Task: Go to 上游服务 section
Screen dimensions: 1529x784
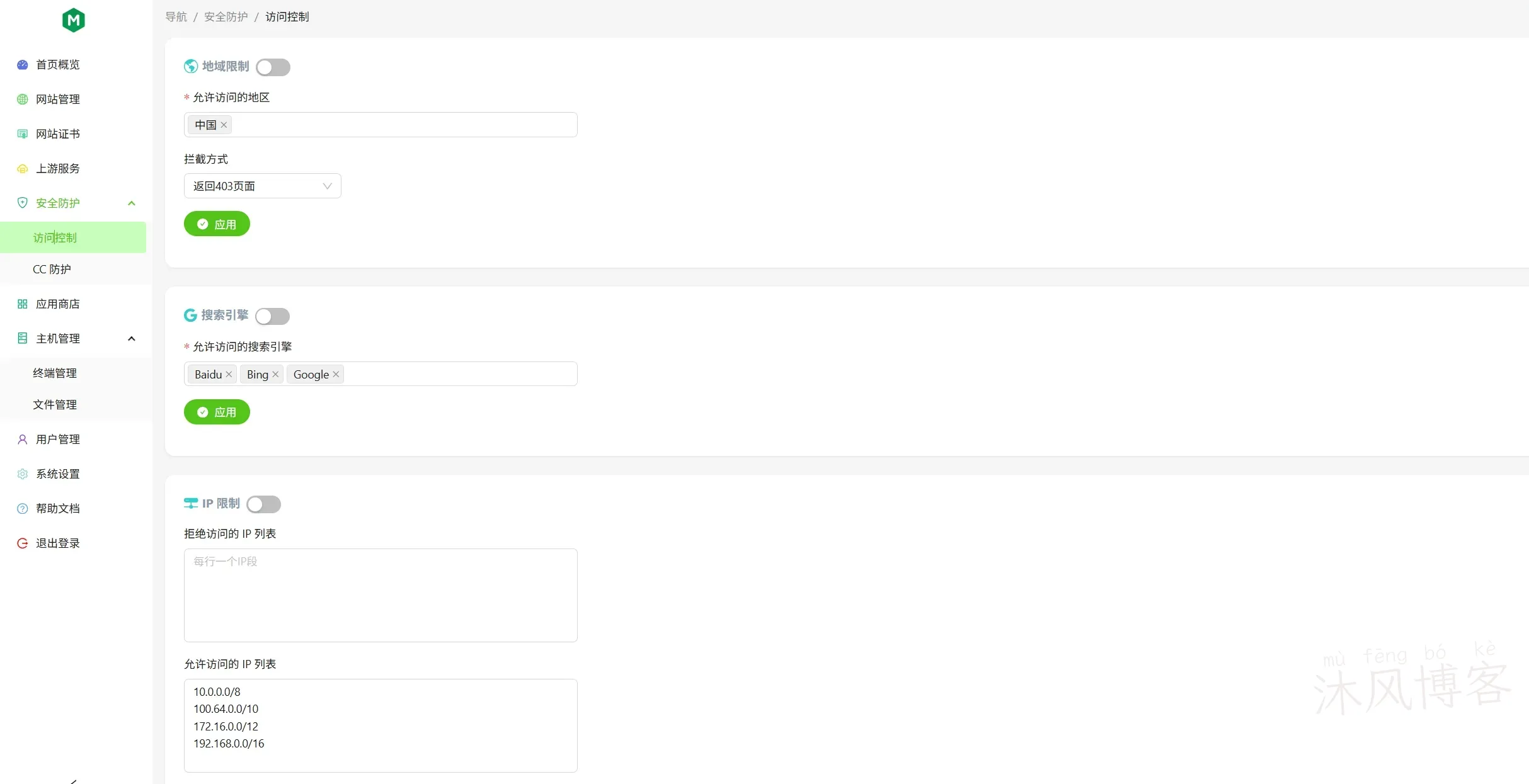Action: tap(57, 168)
